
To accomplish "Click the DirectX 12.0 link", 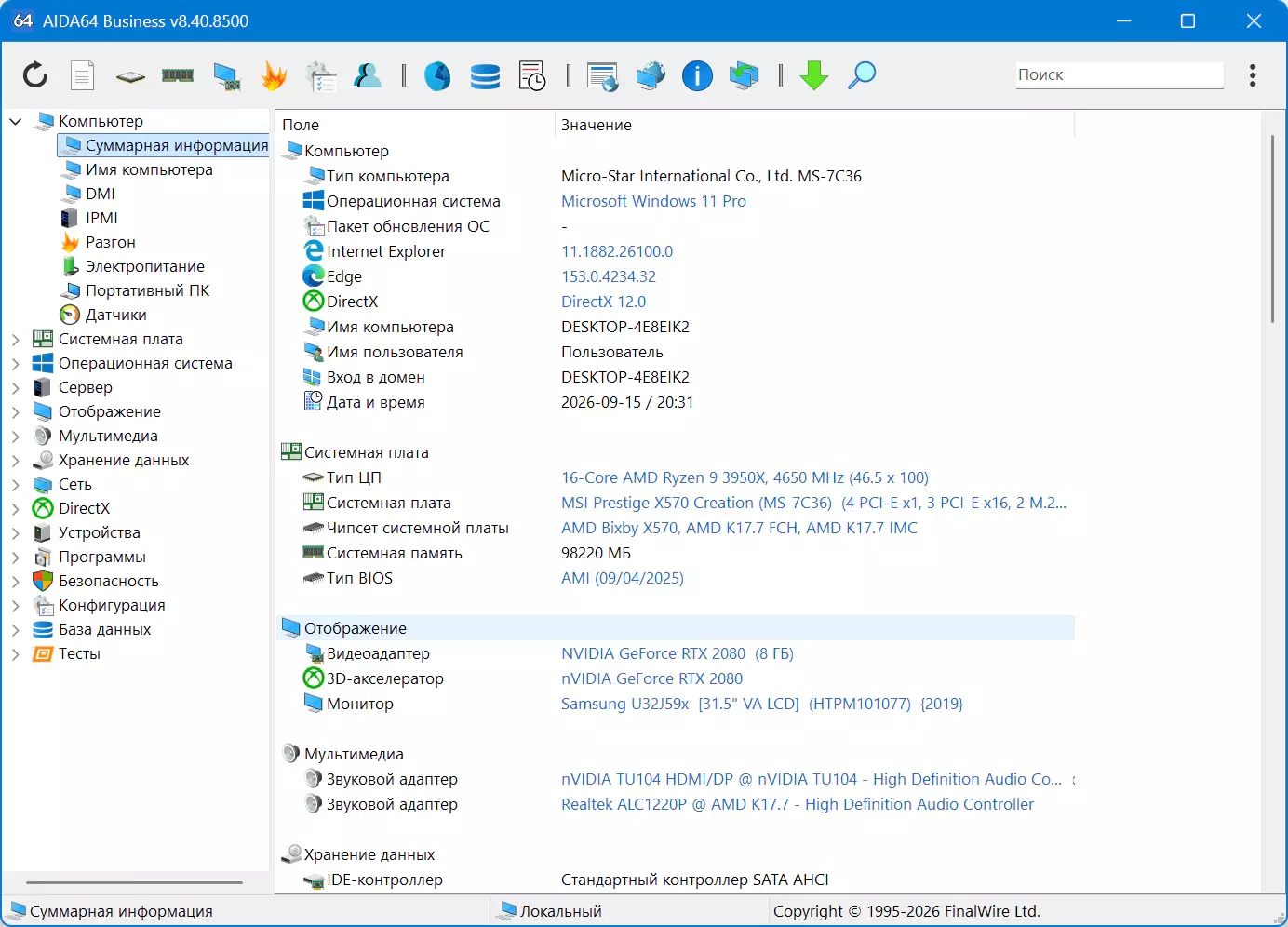I will tap(603, 302).
